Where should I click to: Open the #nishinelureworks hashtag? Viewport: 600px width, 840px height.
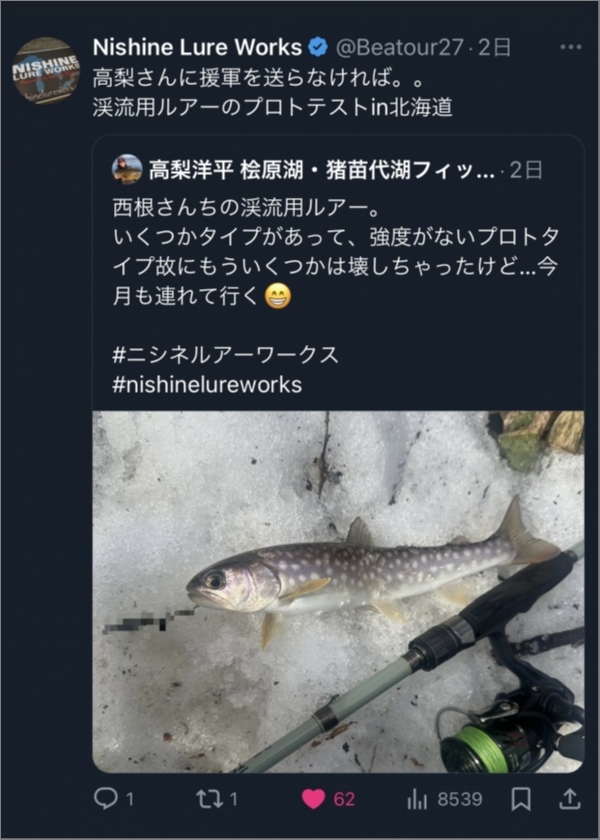(207, 384)
